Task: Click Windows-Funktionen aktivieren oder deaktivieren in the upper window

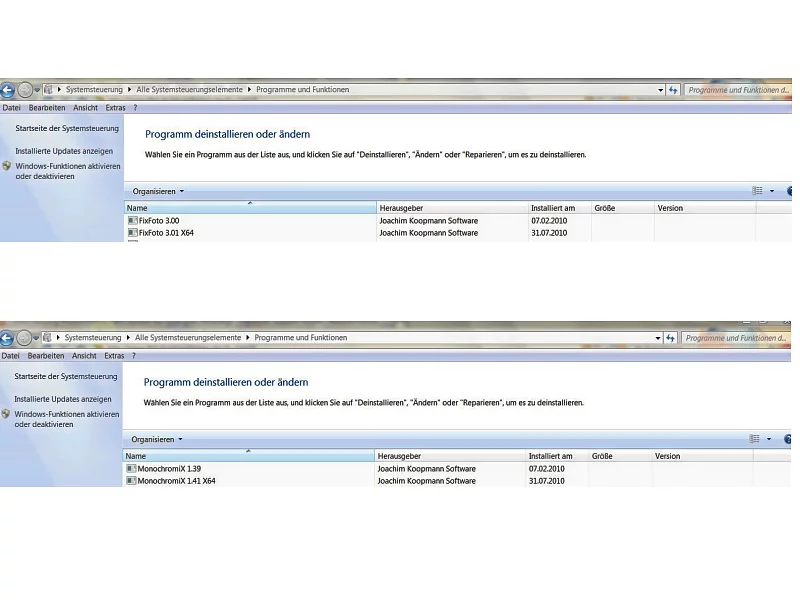Action: point(68,171)
